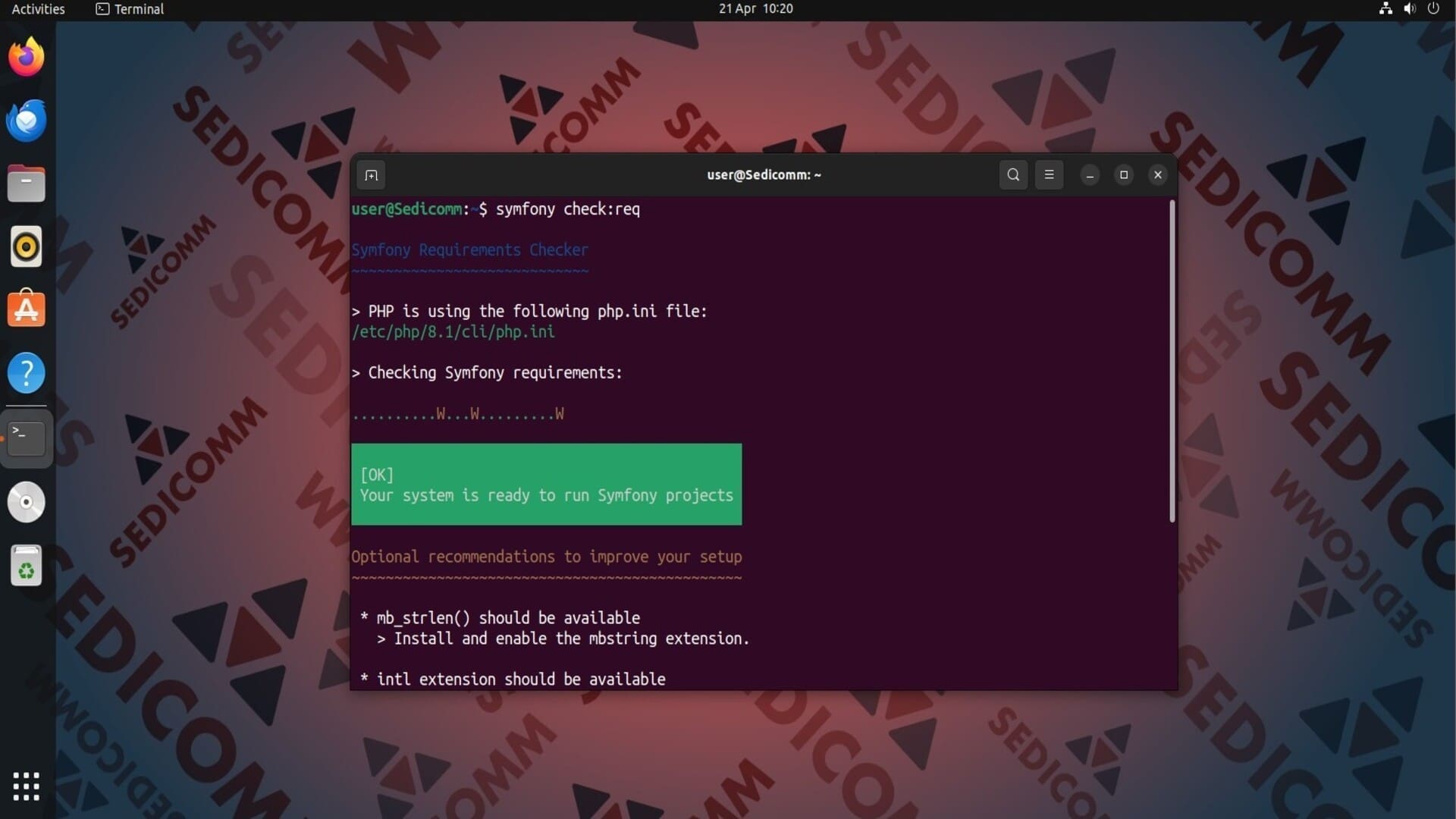Viewport: 1456px width, 819px height.
Task: Click the volume icon in top bar
Action: point(1409,9)
